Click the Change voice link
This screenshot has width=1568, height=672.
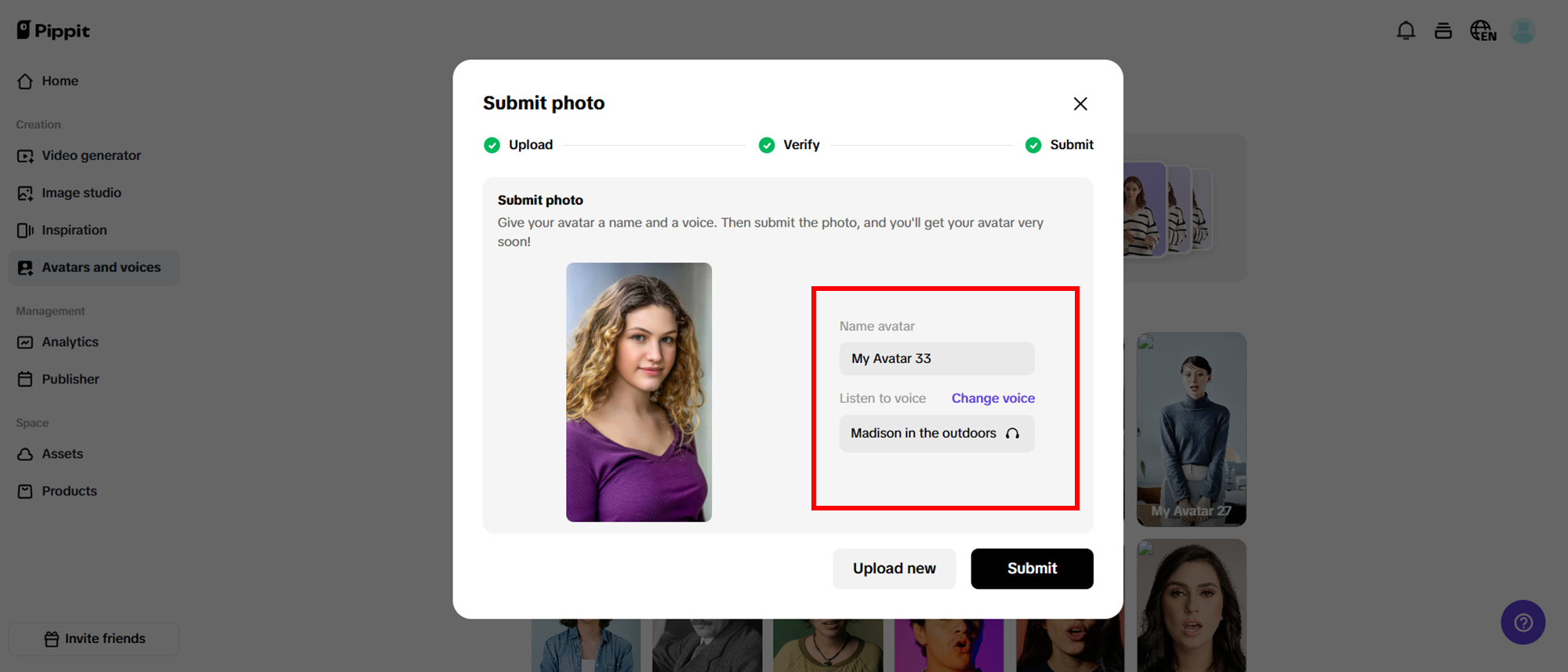pos(993,398)
